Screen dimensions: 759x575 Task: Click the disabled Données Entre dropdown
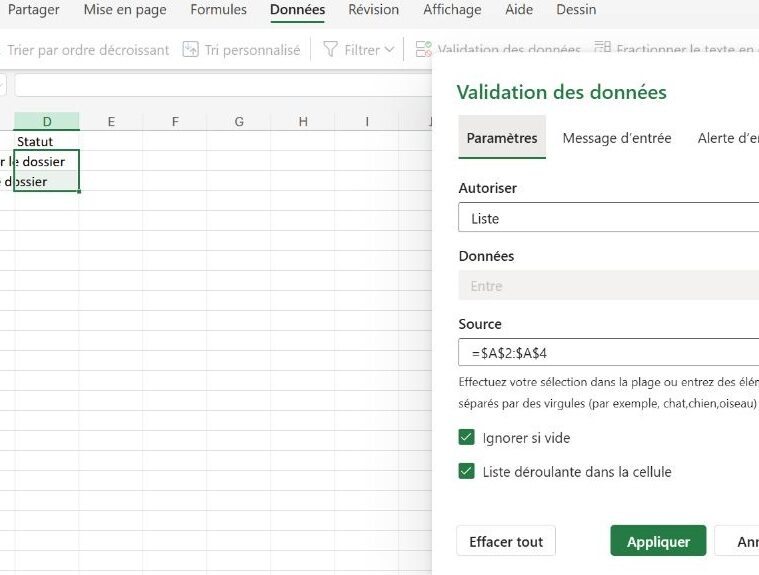(x=608, y=286)
